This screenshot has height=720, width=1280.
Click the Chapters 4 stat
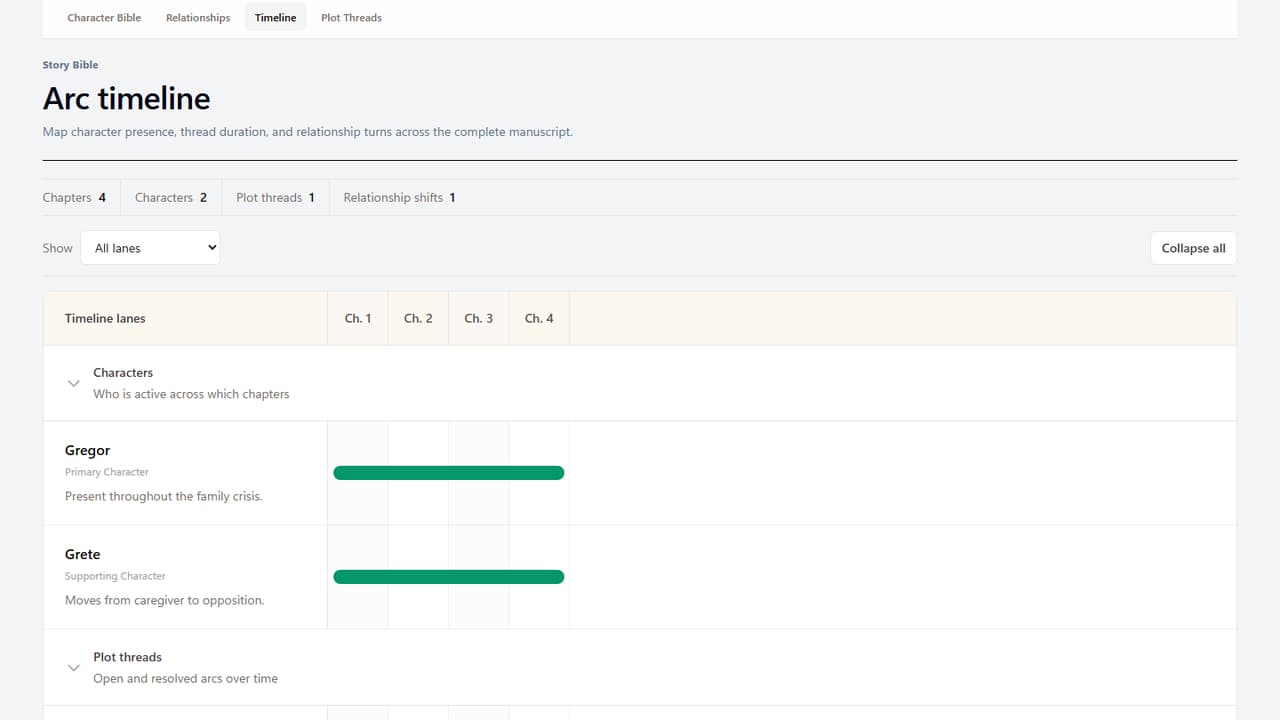(x=74, y=198)
